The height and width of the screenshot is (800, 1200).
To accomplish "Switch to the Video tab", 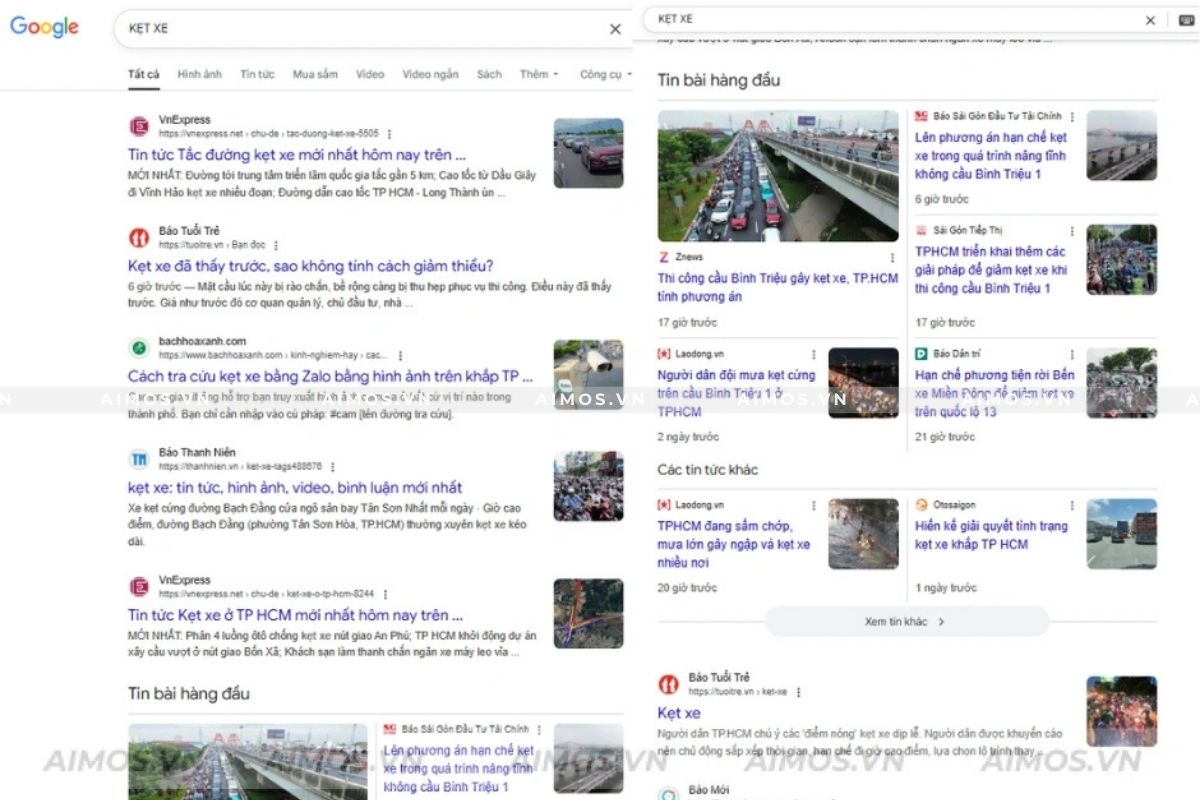I will pos(370,74).
